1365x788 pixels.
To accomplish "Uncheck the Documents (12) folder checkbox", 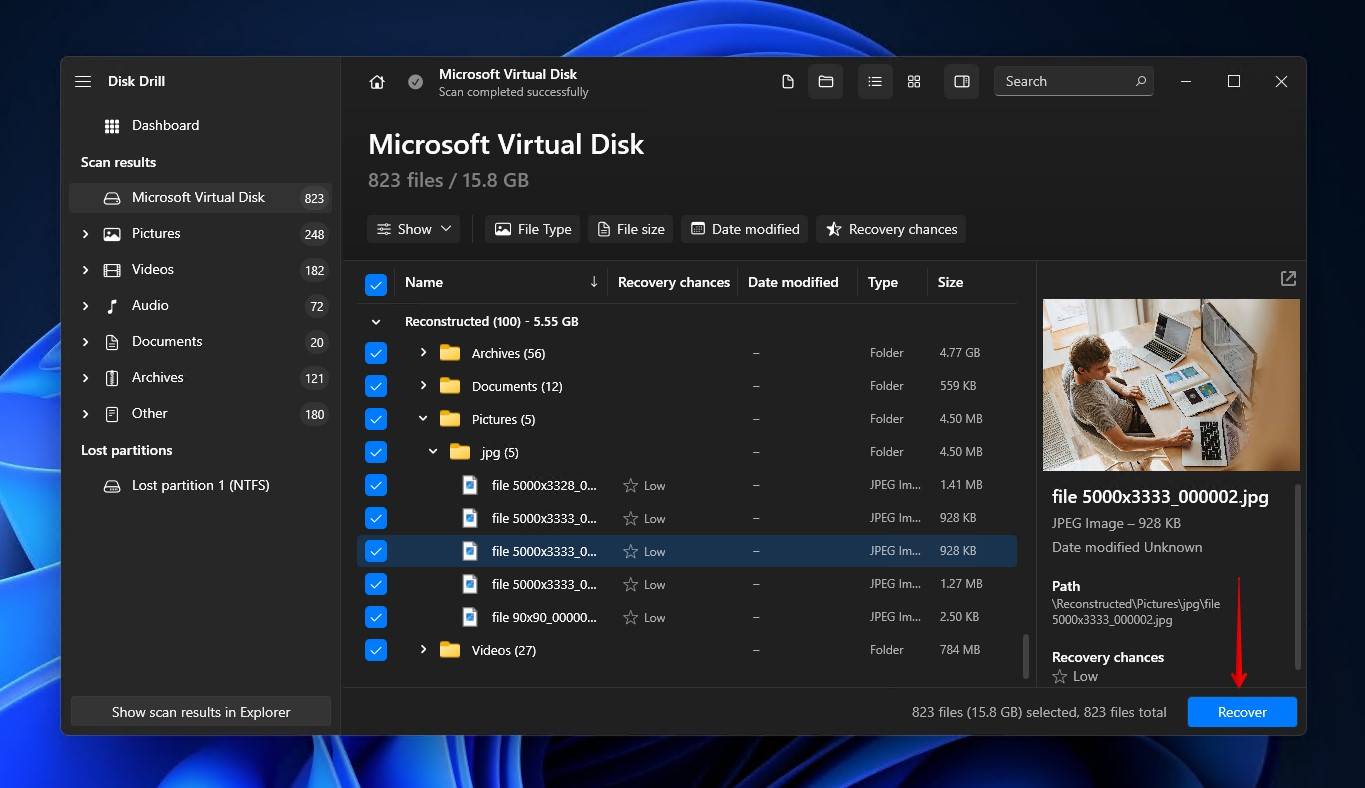I will click(x=376, y=386).
